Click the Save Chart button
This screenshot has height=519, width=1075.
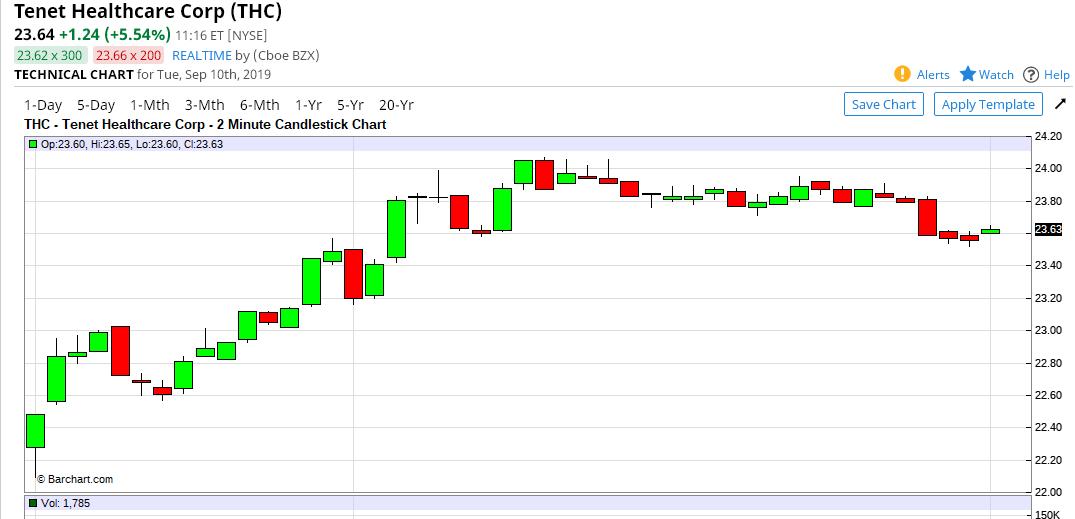(x=884, y=104)
